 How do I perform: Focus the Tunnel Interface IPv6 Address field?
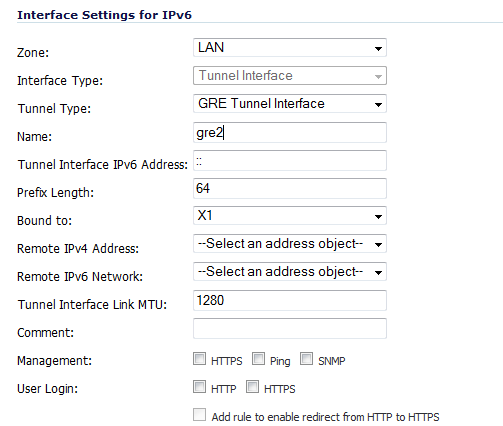[x=290, y=160]
